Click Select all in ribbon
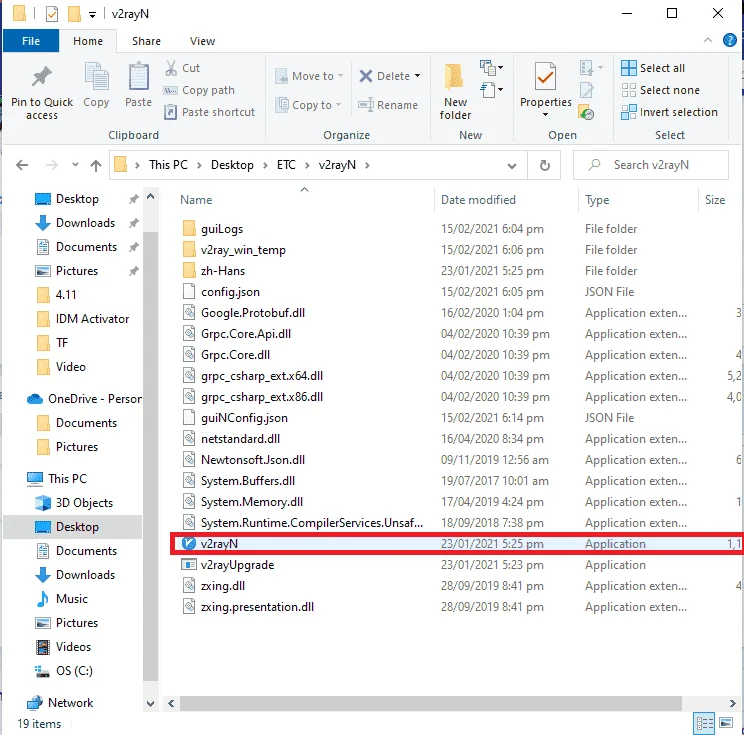This screenshot has width=744, height=735. coord(653,68)
